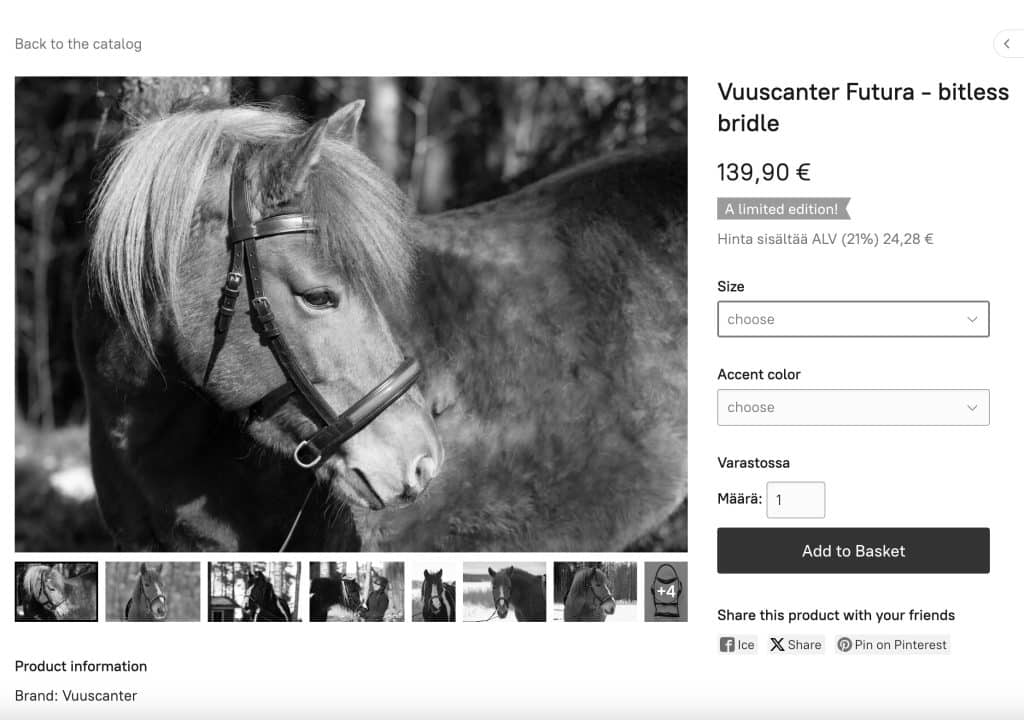Viewport: 1024px width, 720px height.
Task: Open third thumbnail with dark horse in forest
Action: (255, 591)
